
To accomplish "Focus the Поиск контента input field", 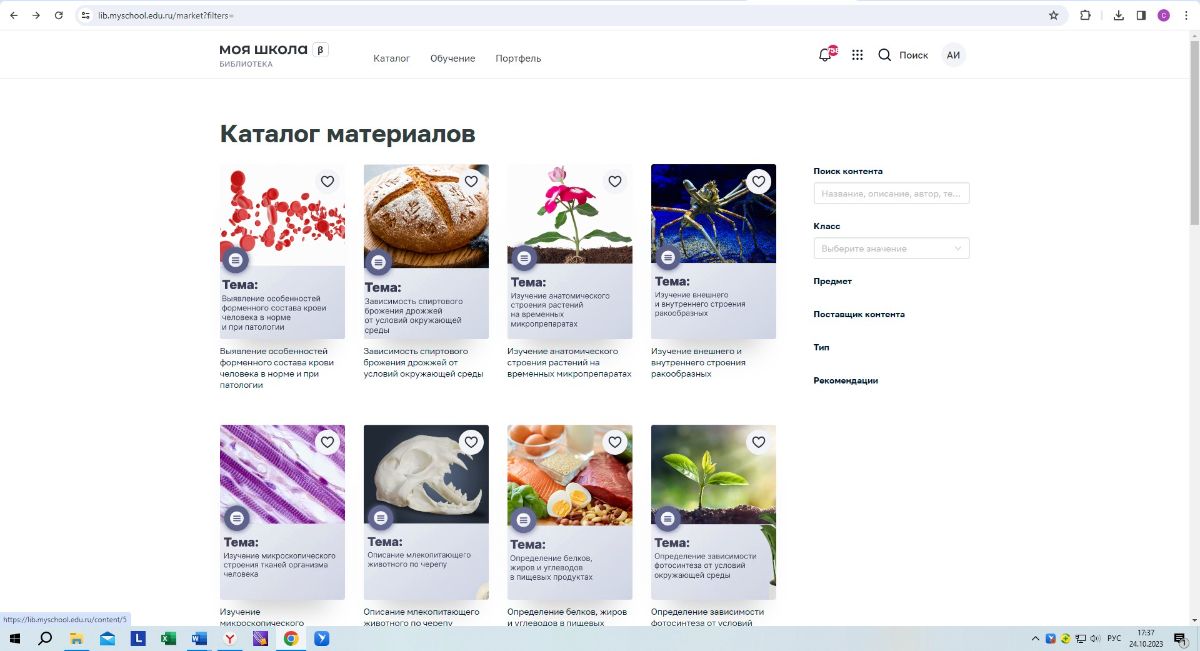I will [891, 193].
